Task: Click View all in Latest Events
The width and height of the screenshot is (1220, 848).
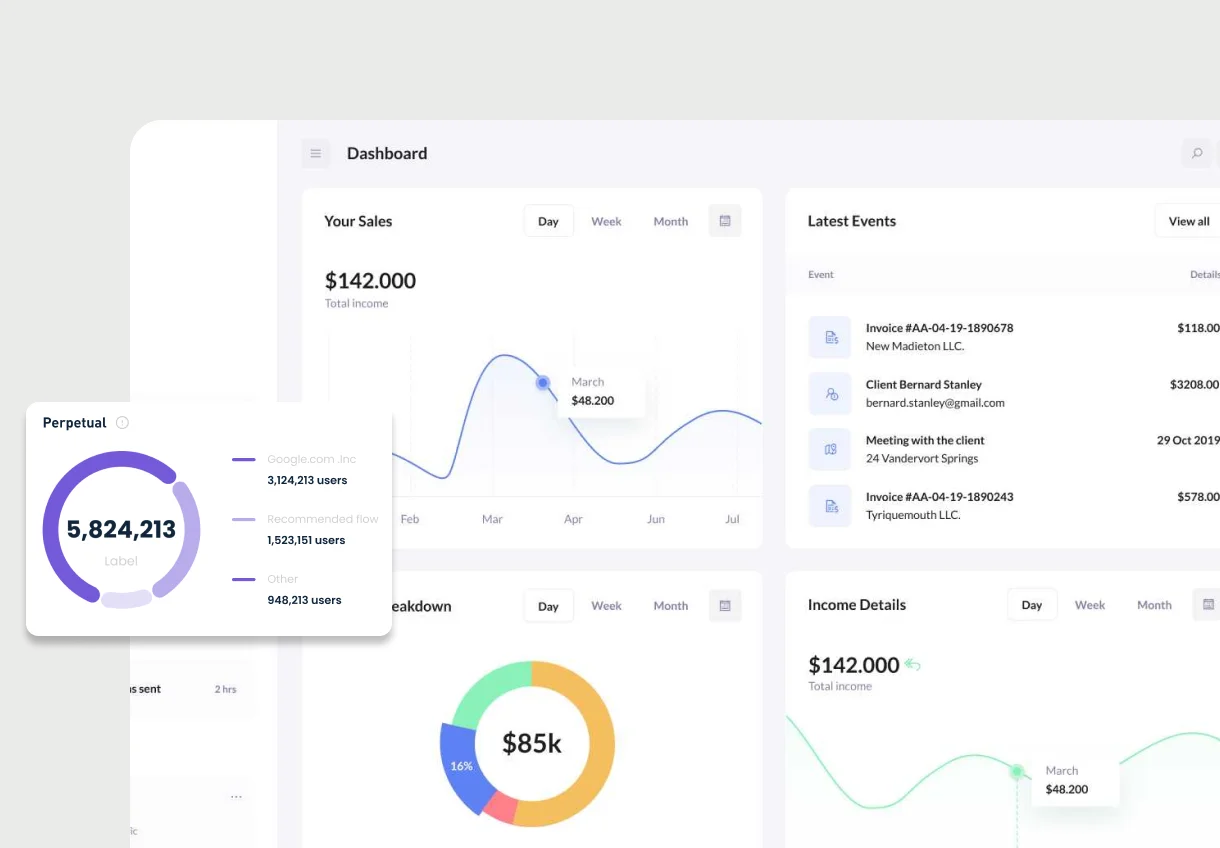Action: [x=1188, y=220]
